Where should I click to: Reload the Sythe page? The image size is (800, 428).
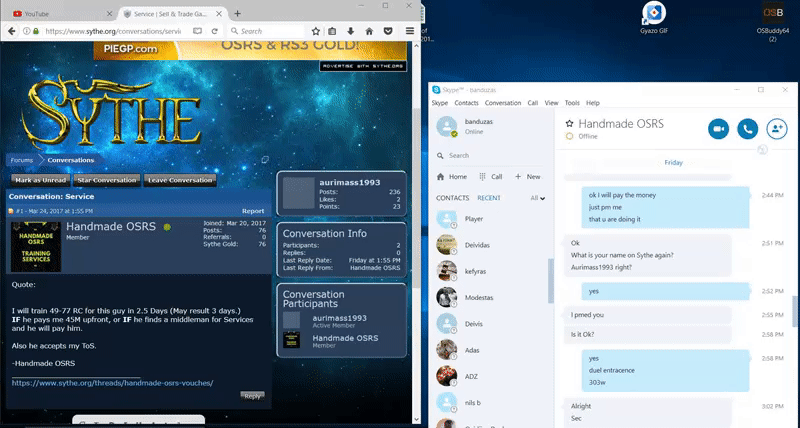click(x=215, y=31)
